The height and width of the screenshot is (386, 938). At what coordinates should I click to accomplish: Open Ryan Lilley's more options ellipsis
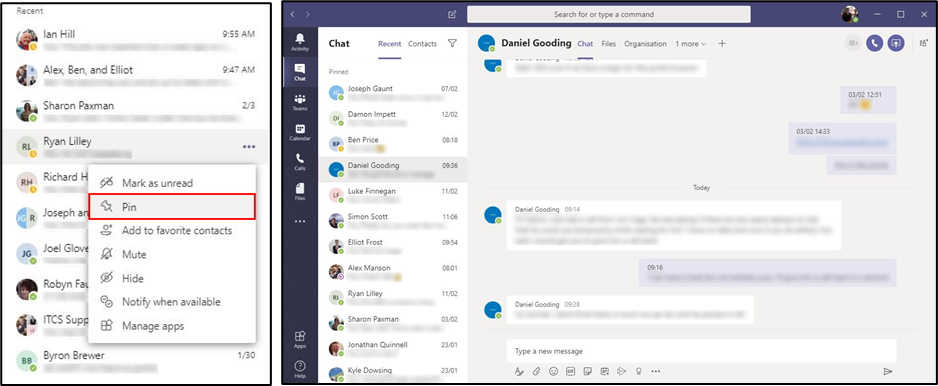coord(249,147)
